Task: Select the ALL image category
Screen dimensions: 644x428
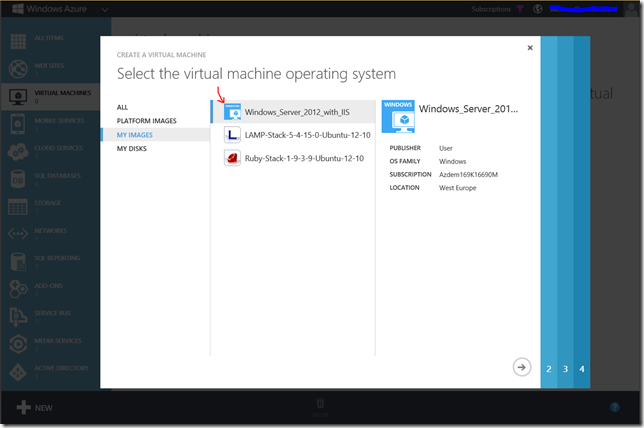Action: click(x=122, y=107)
